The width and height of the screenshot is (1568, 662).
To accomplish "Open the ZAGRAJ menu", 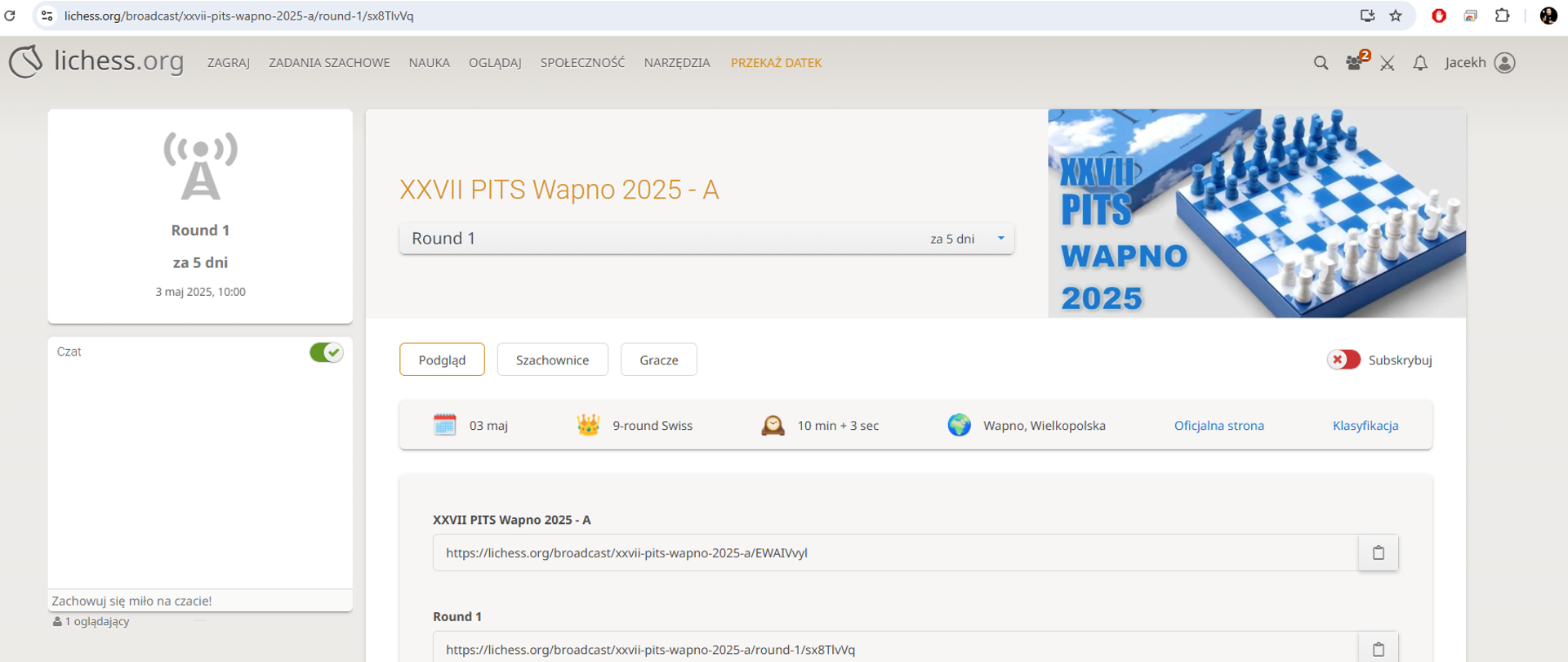I will click(229, 63).
